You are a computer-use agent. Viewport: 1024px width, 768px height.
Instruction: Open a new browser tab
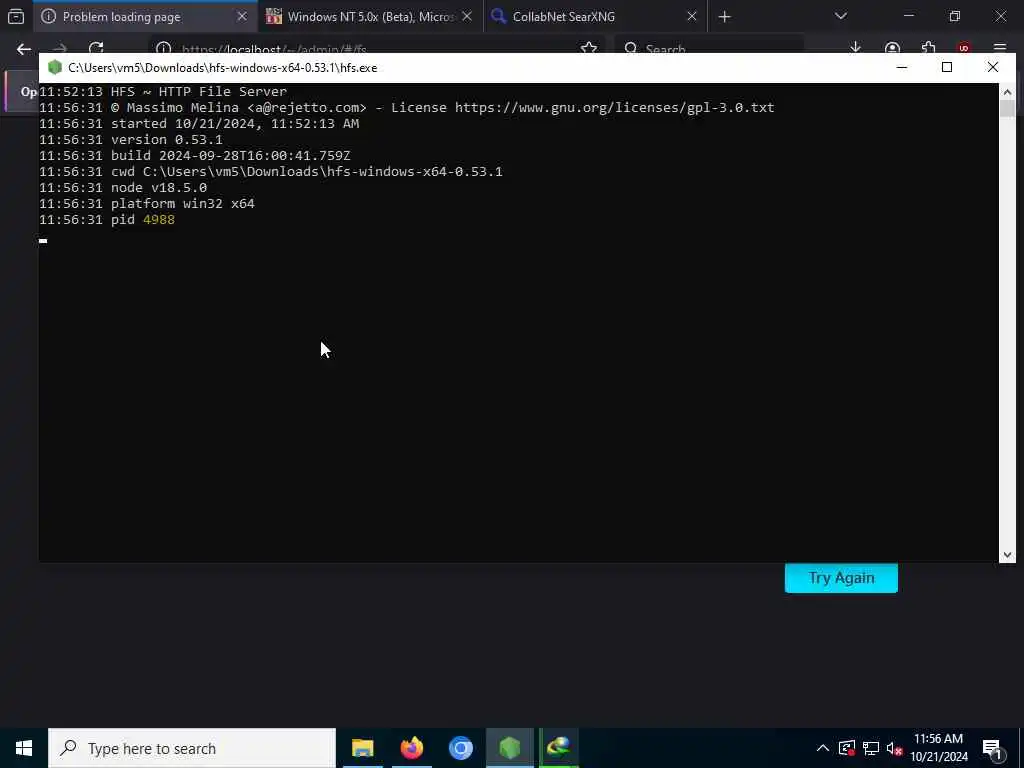pyautogui.click(x=724, y=16)
